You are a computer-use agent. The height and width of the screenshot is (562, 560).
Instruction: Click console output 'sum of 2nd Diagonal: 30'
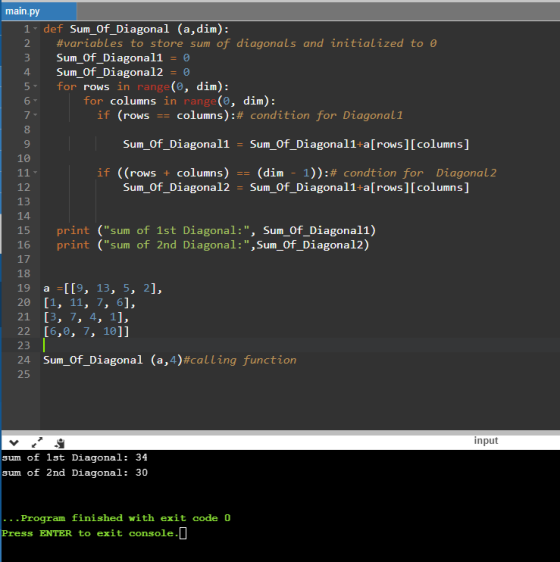click(x=75, y=473)
